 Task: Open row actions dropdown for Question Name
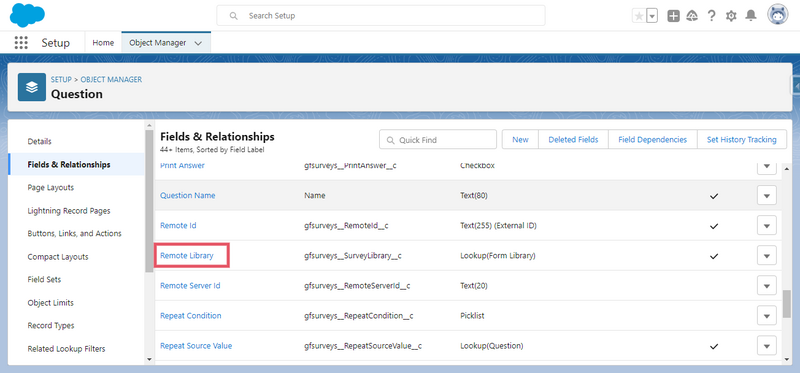766,195
